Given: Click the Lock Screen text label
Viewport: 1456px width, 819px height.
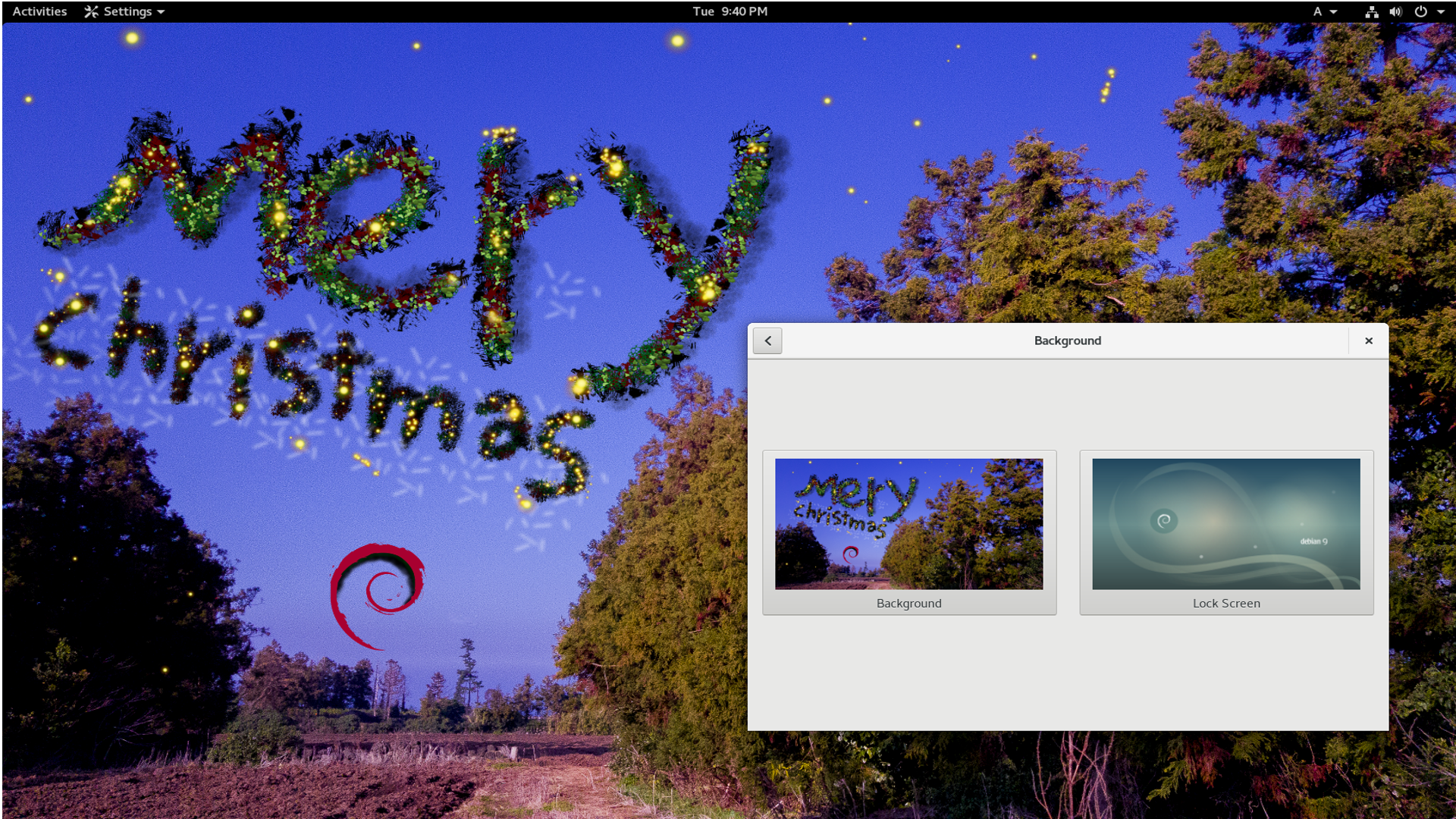Looking at the screenshot, I should 1225,603.
